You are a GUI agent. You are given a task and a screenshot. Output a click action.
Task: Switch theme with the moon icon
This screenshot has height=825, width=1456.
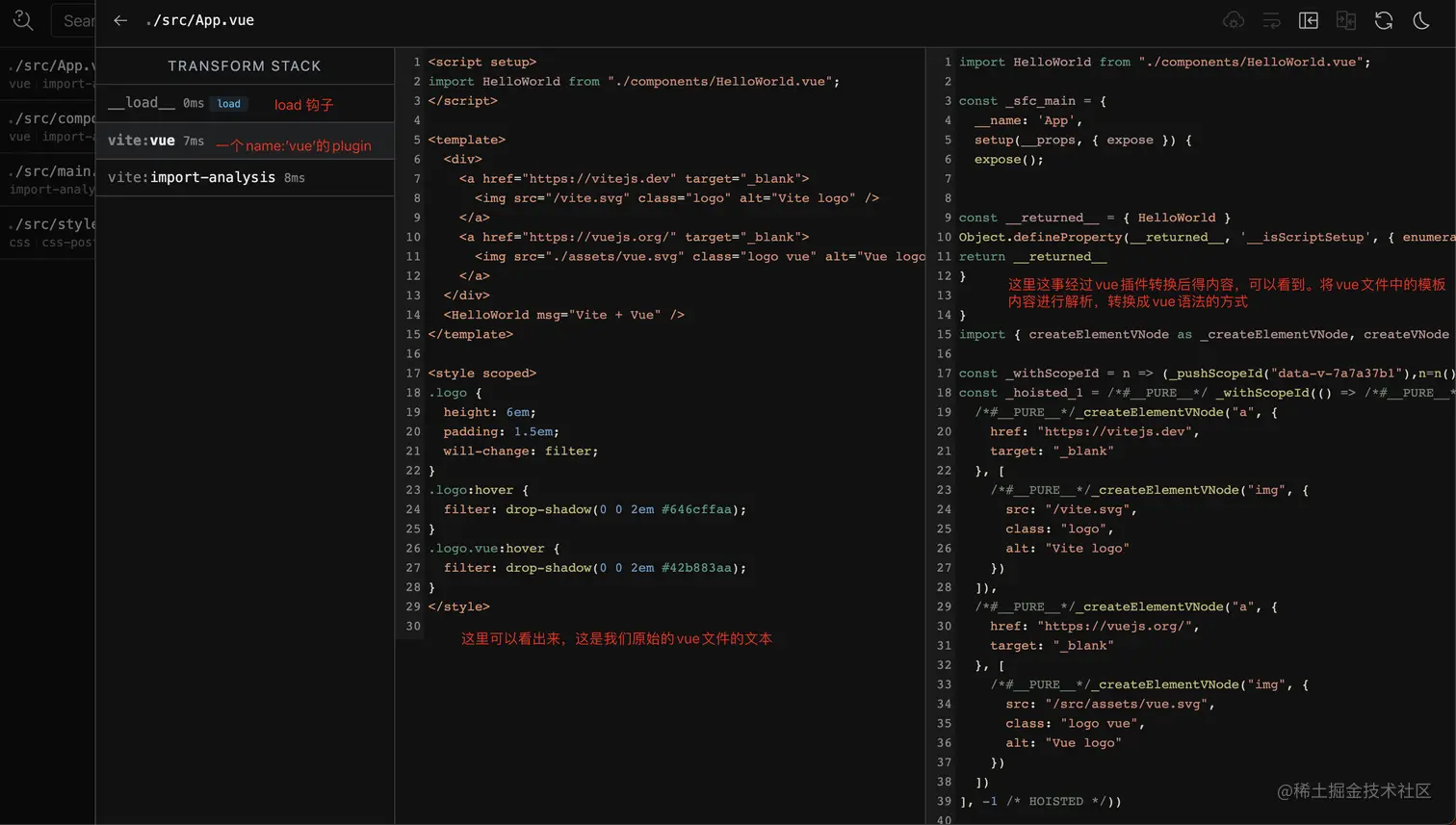(1421, 20)
